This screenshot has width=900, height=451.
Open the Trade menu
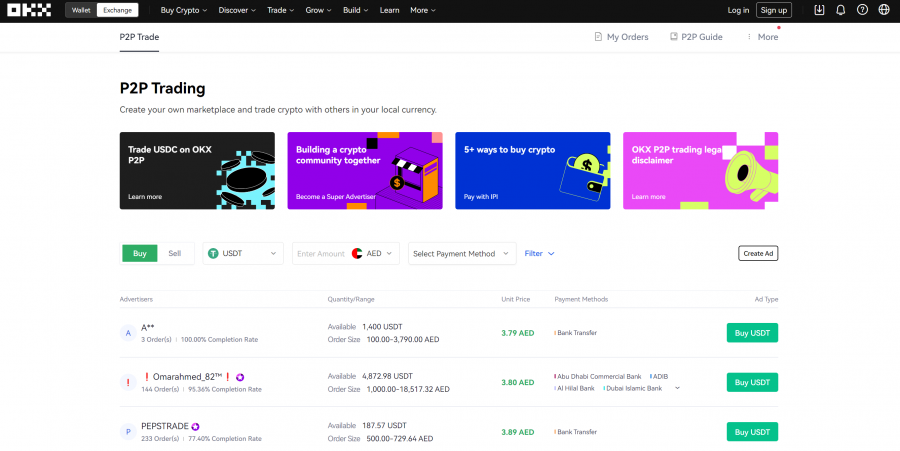280,10
